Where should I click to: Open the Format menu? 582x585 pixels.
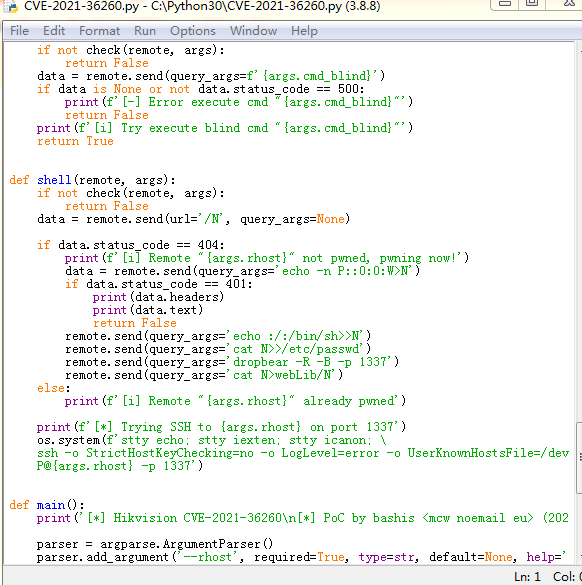click(x=99, y=31)
